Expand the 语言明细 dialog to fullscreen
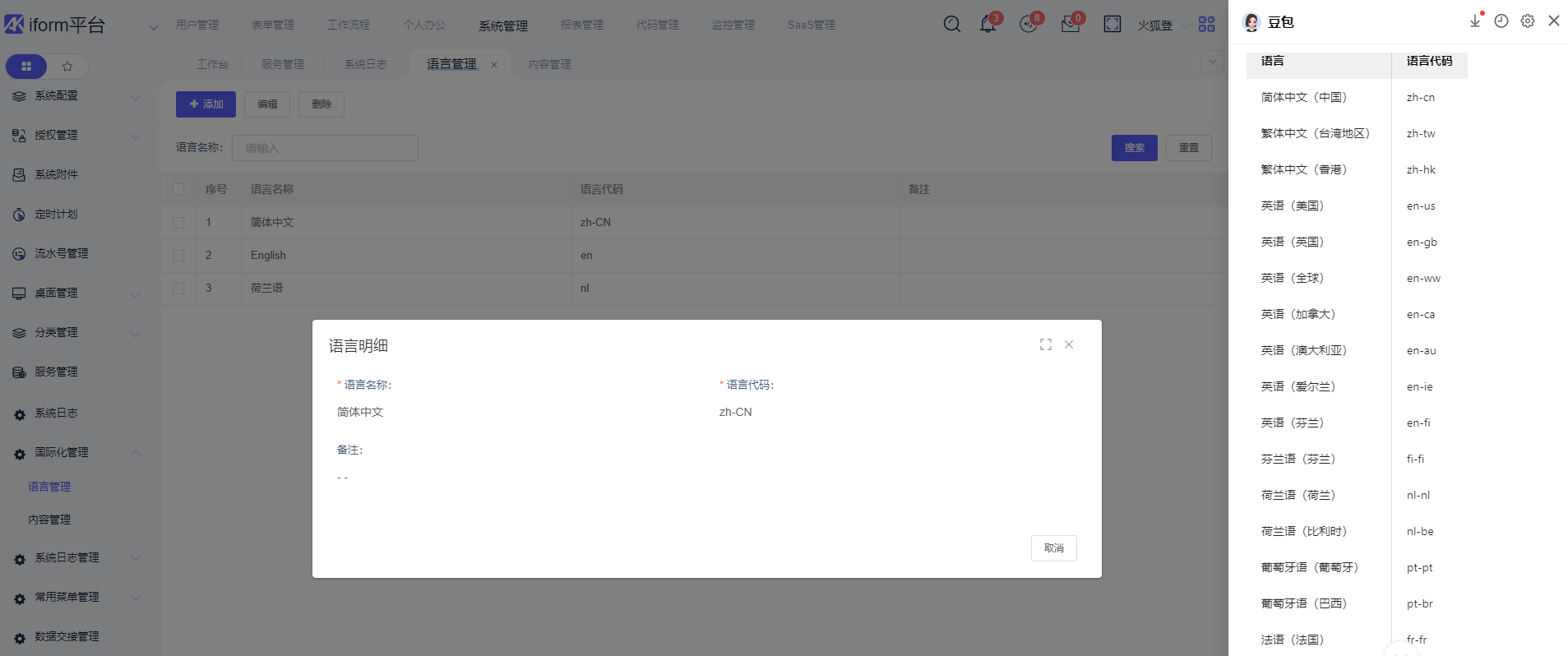Image resolution: width=1568 pixels, height=656 pixels. point(1045,344)
